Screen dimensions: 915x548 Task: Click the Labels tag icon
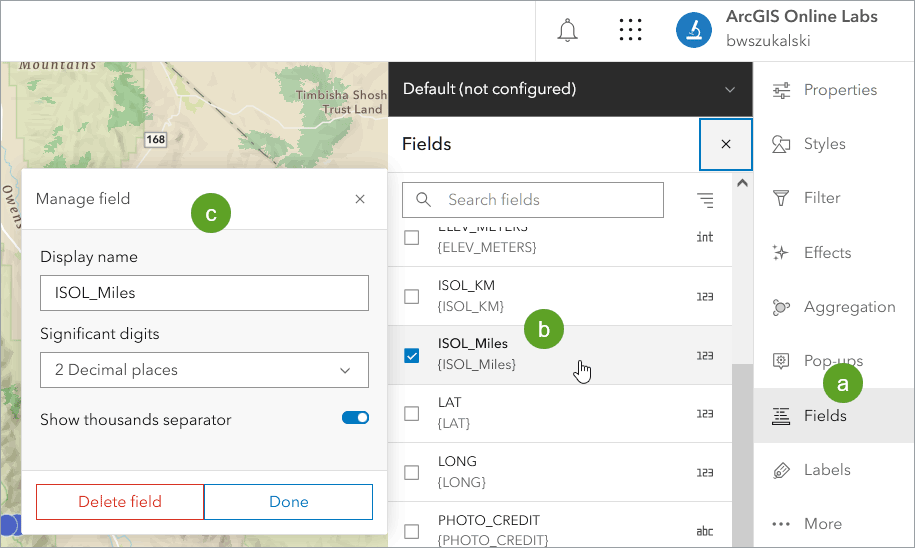point(781,470)
